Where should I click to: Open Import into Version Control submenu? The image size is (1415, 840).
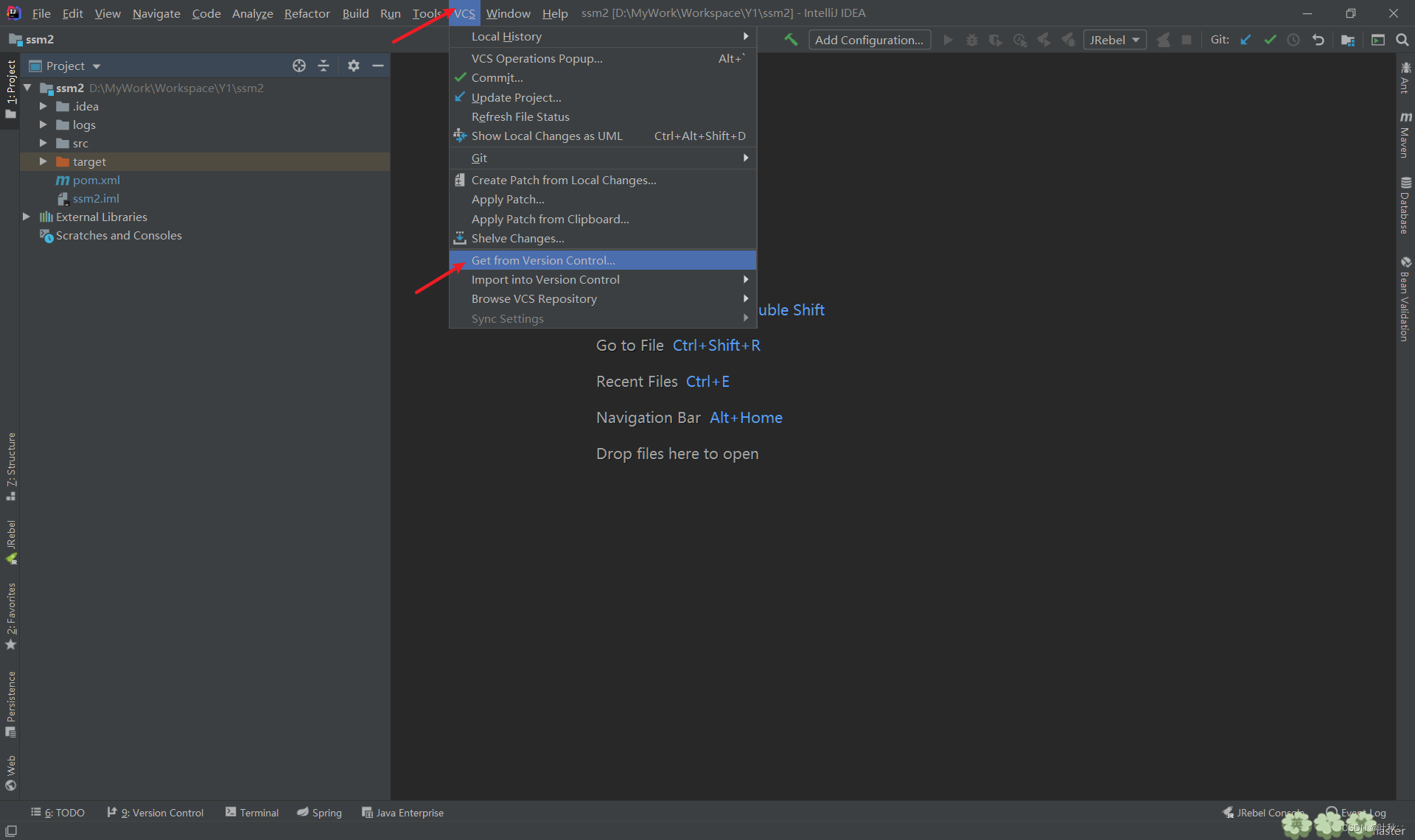pos(603,279)
